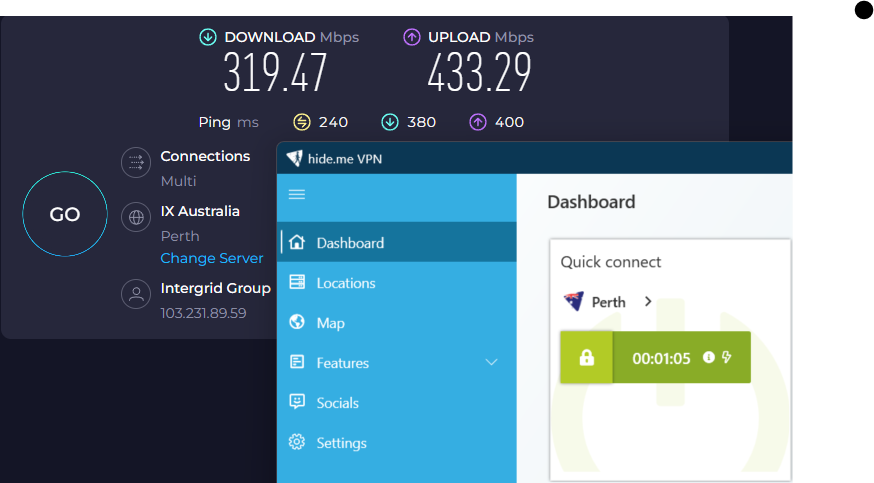This screenshot has width=874, height=483.
Task: Click the hide.me VPN window title text
Action: (344, 159)
